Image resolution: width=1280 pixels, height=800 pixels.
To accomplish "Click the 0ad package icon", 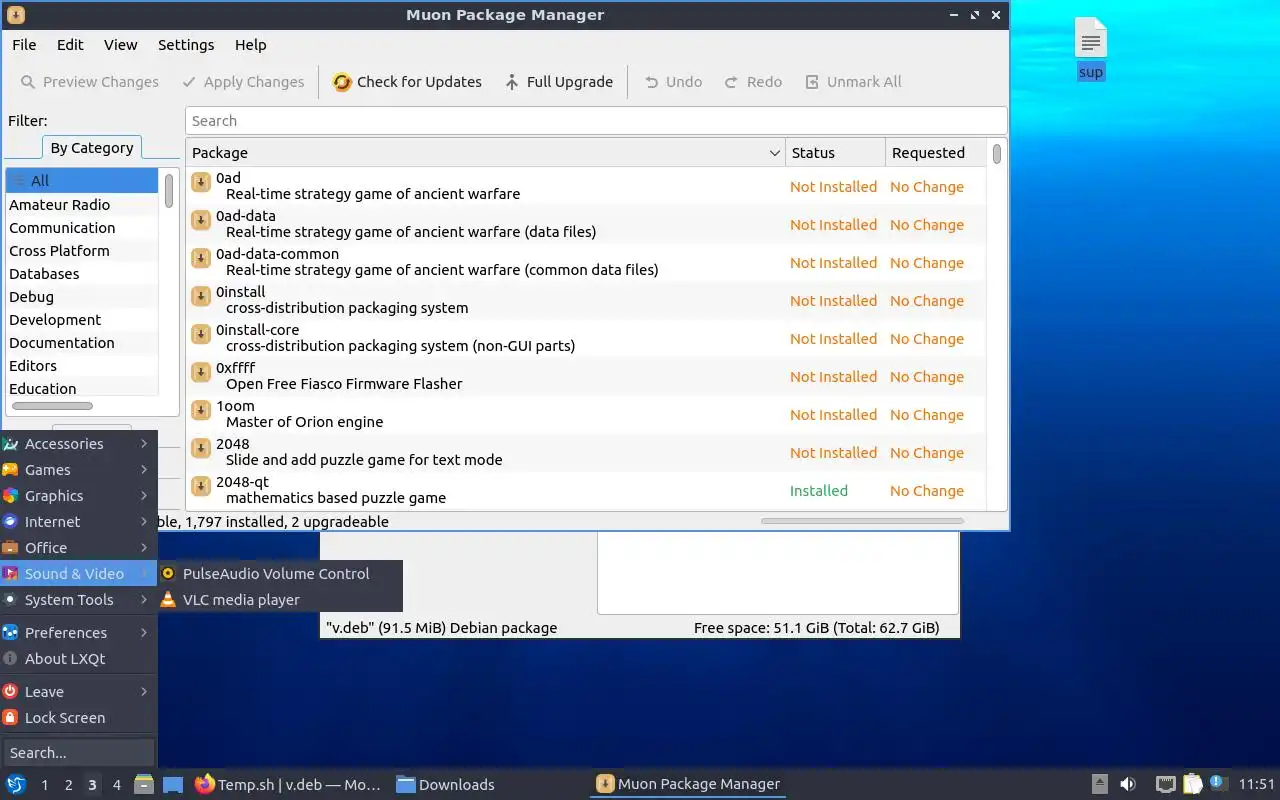I will pos(200,181).
